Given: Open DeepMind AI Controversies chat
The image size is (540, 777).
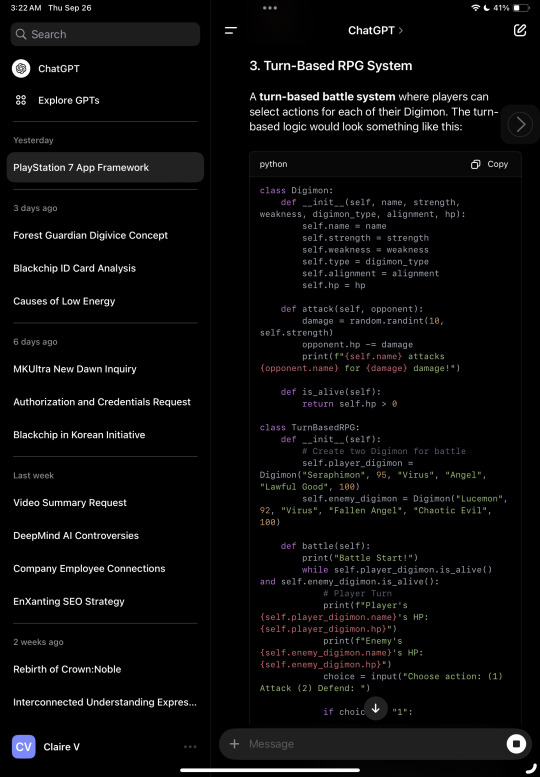Looking at the screenshot, I should 76,536.
